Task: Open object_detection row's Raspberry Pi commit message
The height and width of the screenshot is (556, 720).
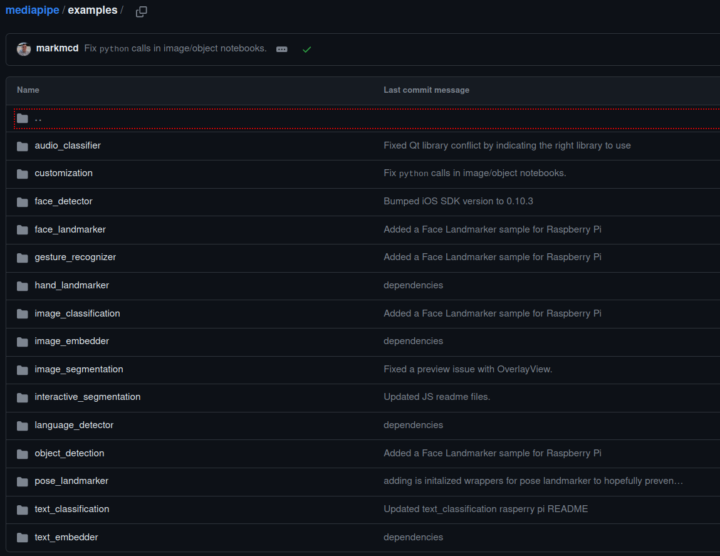Action: pyautogui.click(x=492, y=453)
